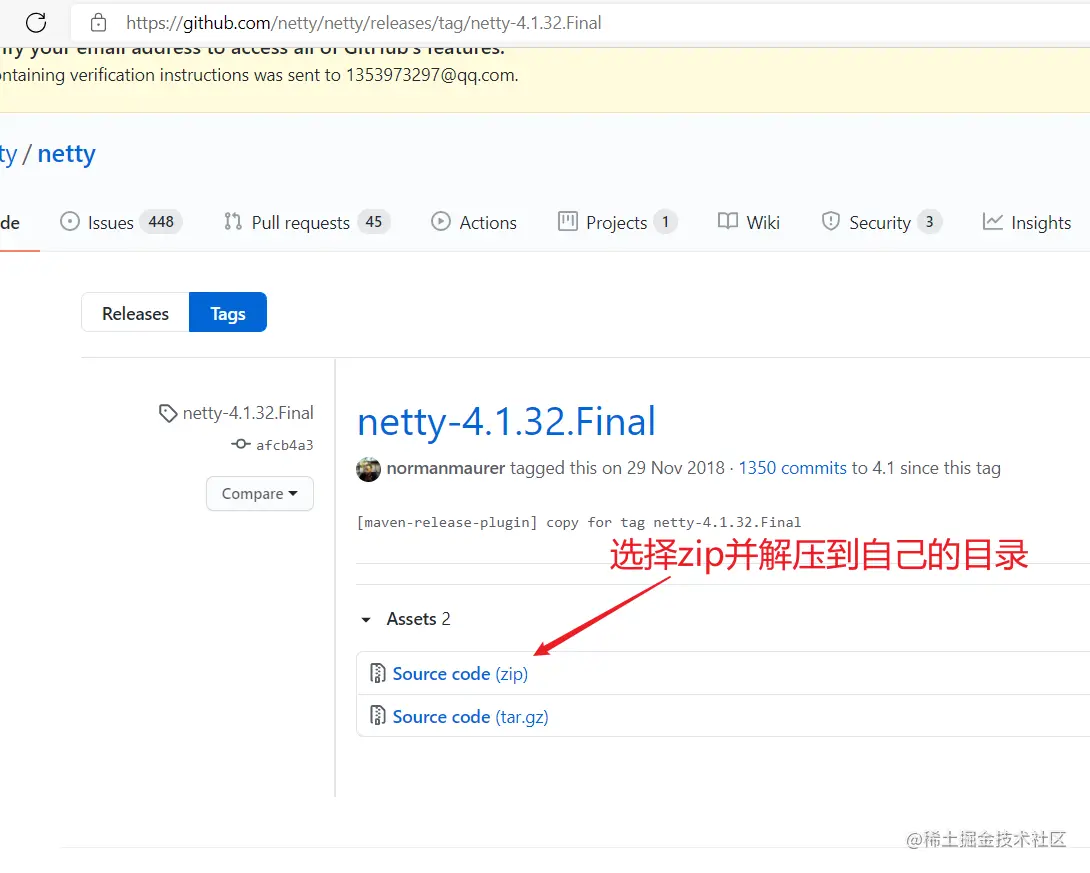Collapse the Assets section

coord(365,619)
